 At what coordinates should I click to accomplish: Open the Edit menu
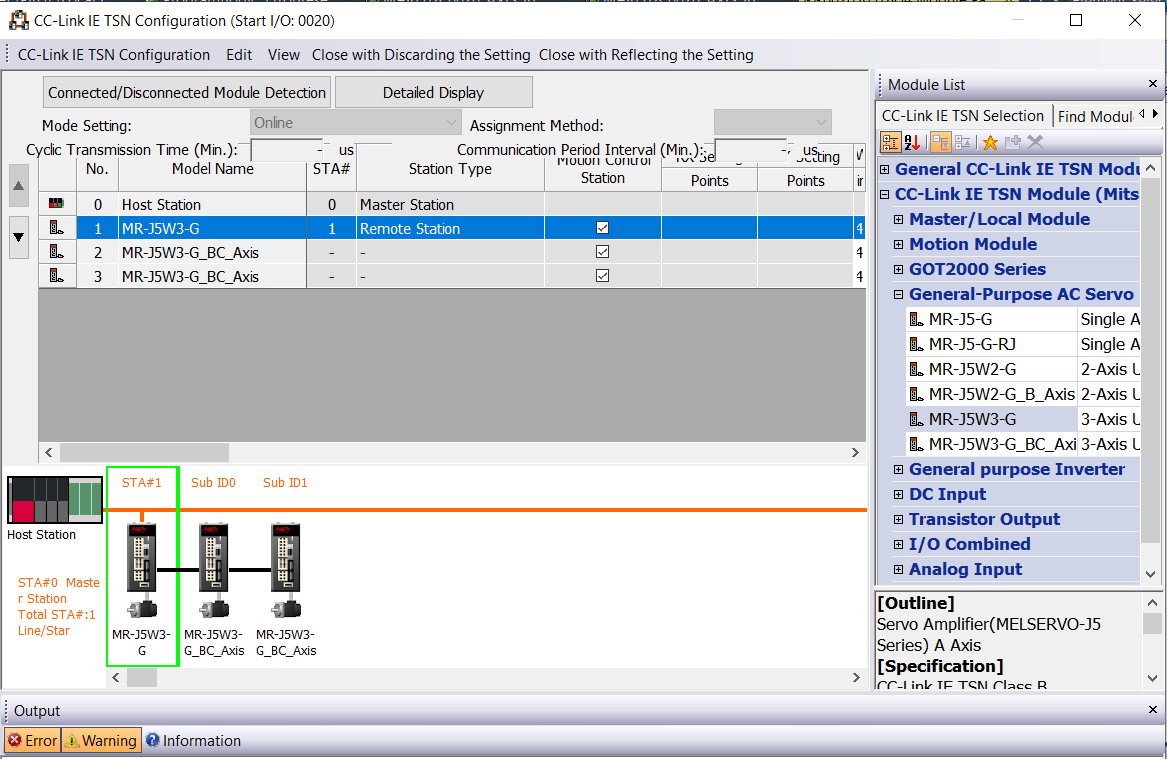coord(239,55)
